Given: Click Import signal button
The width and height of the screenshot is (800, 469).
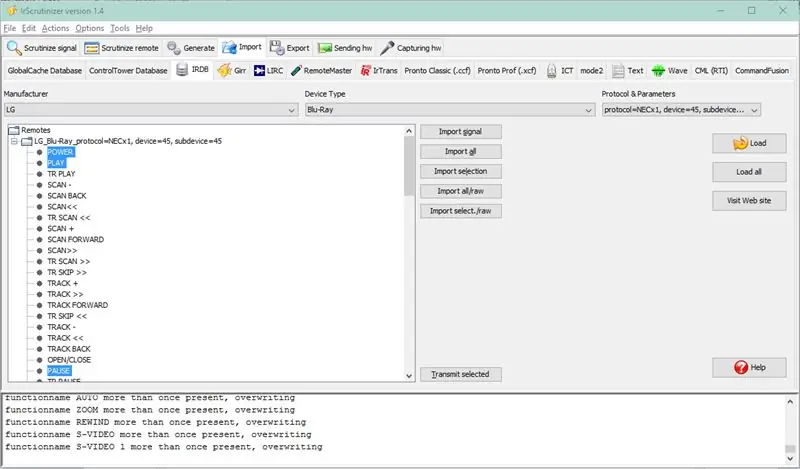Looking at the screenshot, I should tap(461, 132).
